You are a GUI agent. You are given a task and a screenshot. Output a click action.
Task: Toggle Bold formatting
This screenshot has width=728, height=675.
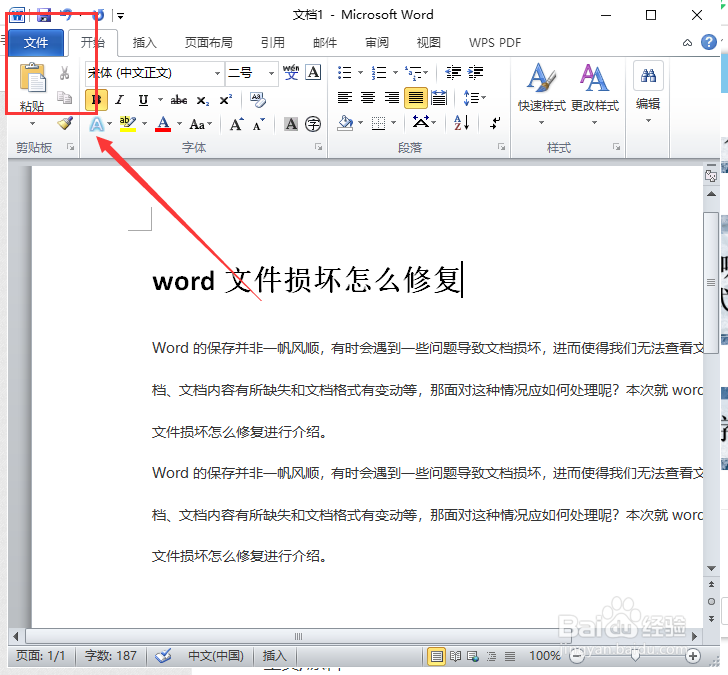(x=97, y=100)
